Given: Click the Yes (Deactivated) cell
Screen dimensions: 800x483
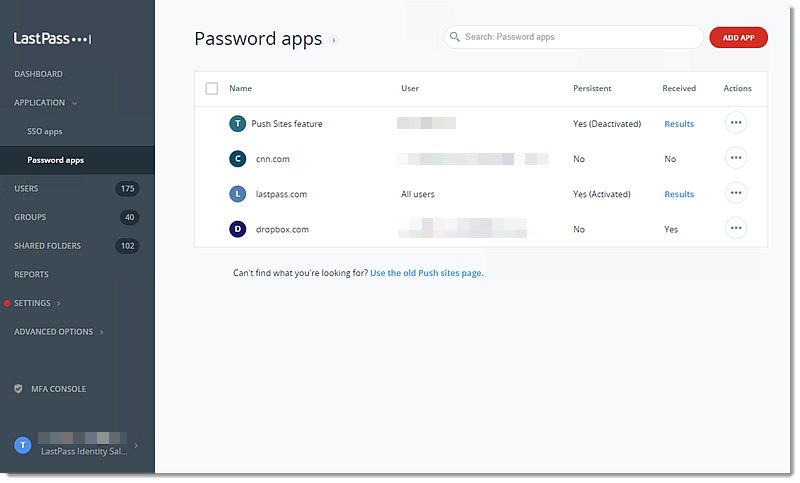Looking at the screenshot, I should [x=607, y=124].
